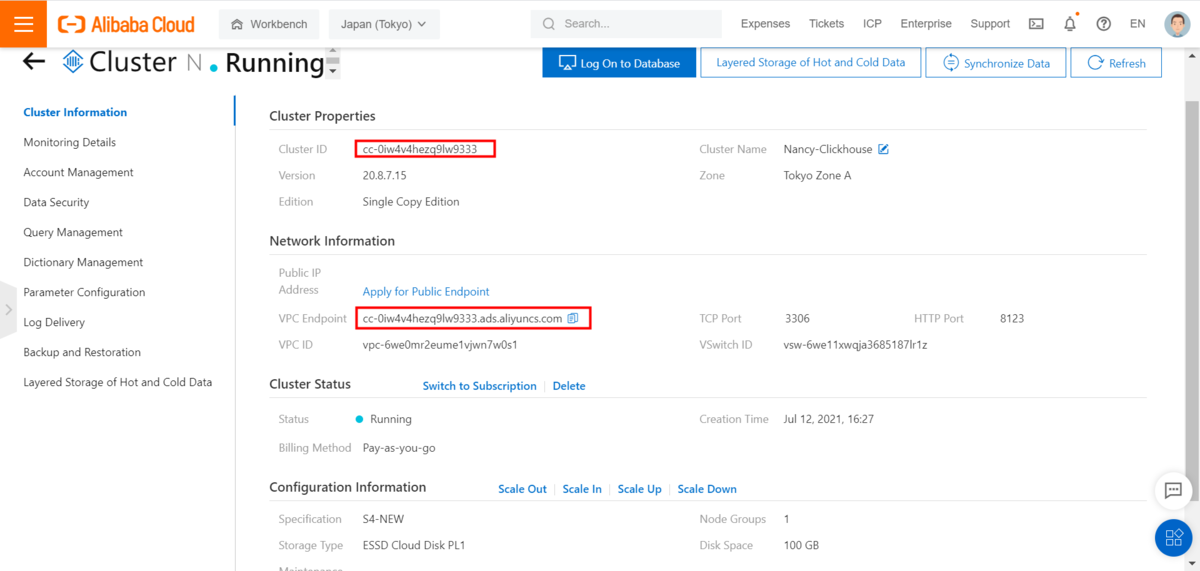Select creation time Jul 12, 2021, 16:27

click(829, 419)
